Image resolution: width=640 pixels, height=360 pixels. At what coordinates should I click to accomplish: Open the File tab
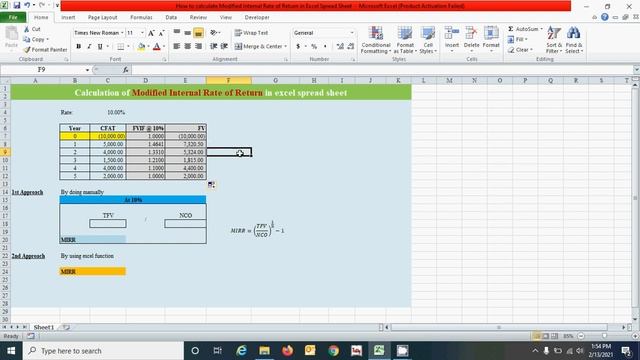(x=13, y=18)
